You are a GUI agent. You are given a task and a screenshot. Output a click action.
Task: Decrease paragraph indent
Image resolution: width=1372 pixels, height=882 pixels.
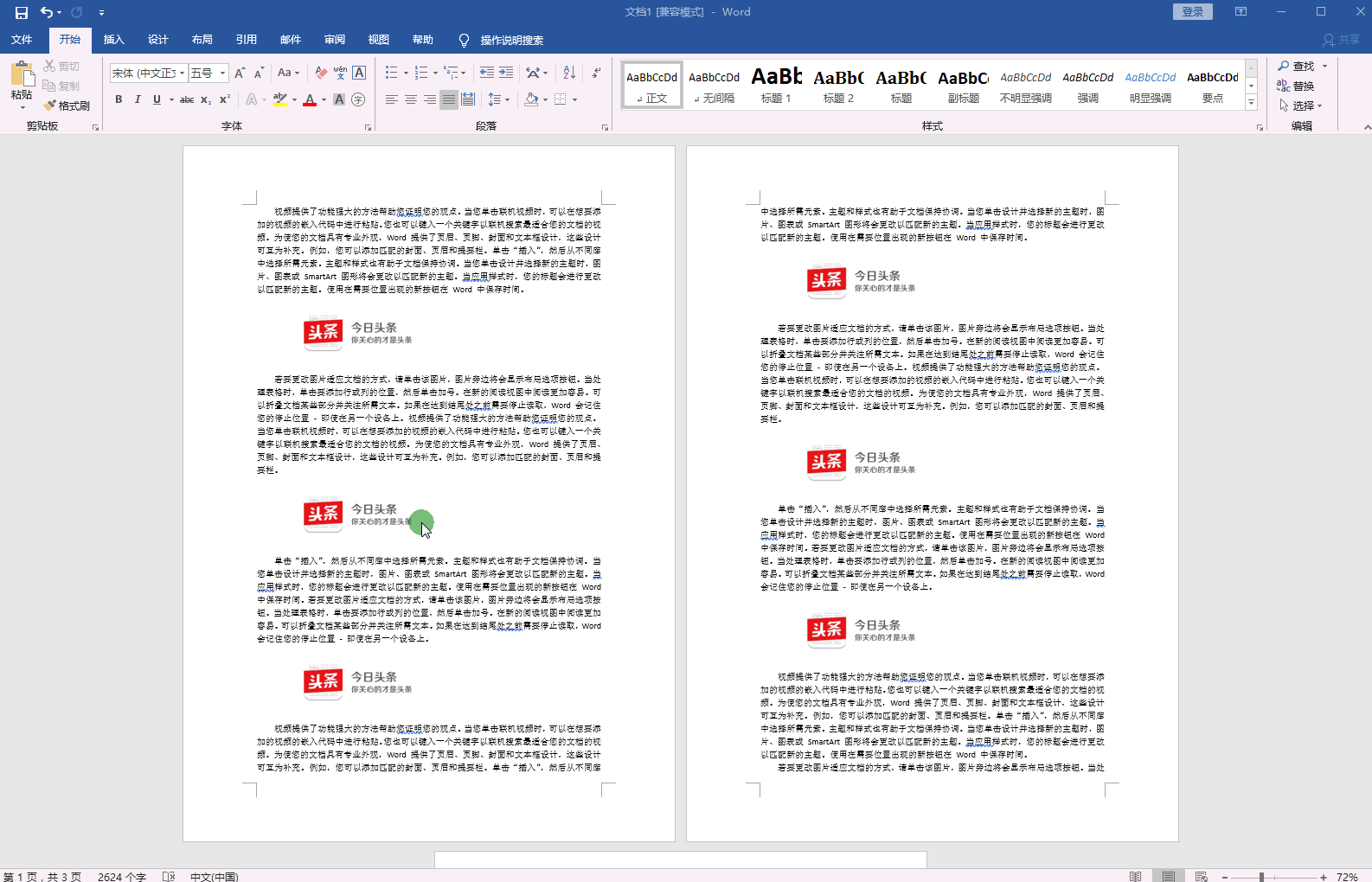click(x=487, y=73)
